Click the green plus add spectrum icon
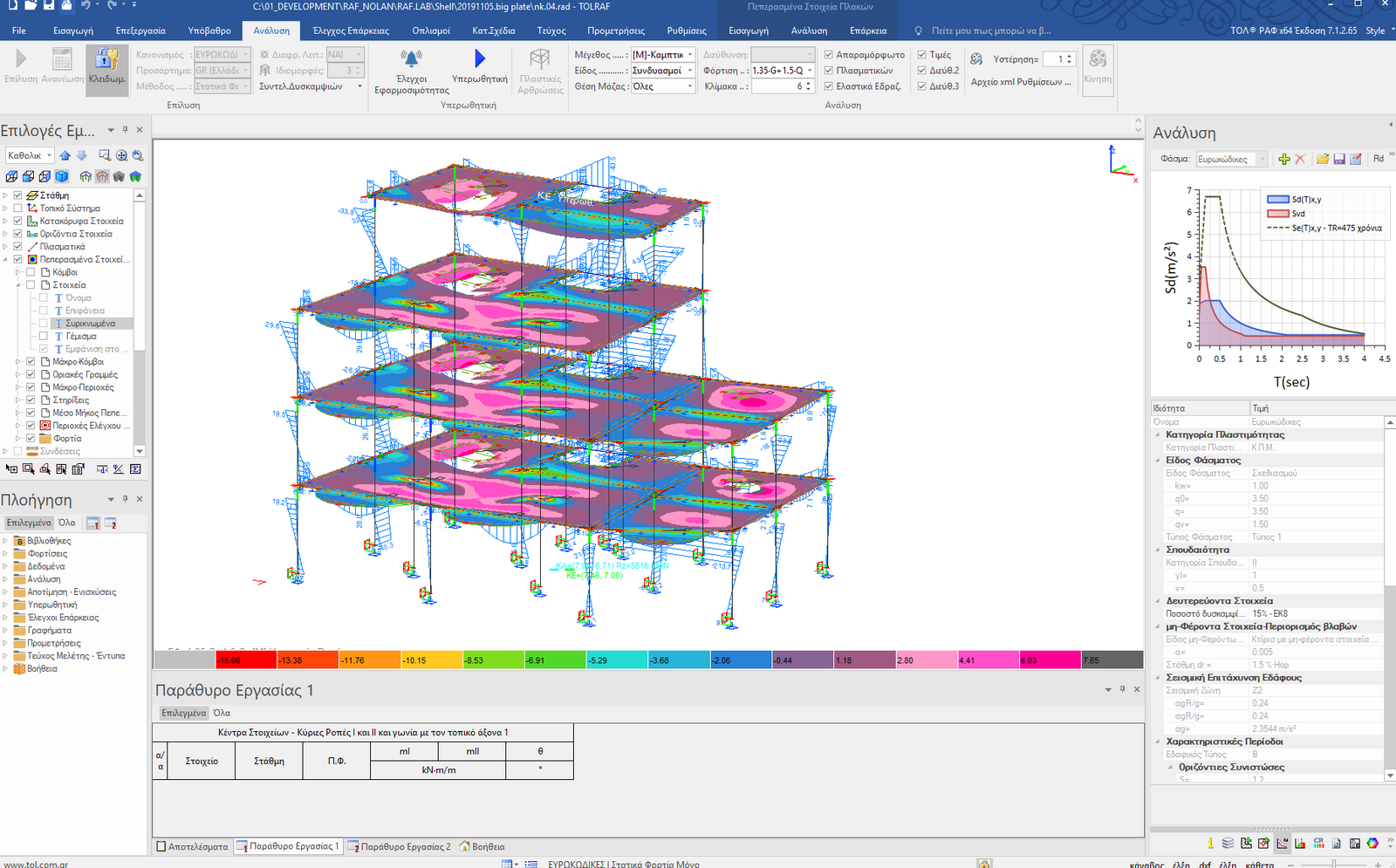Viewport: 1396px width, 868px height. click(x=1283, y=159)
